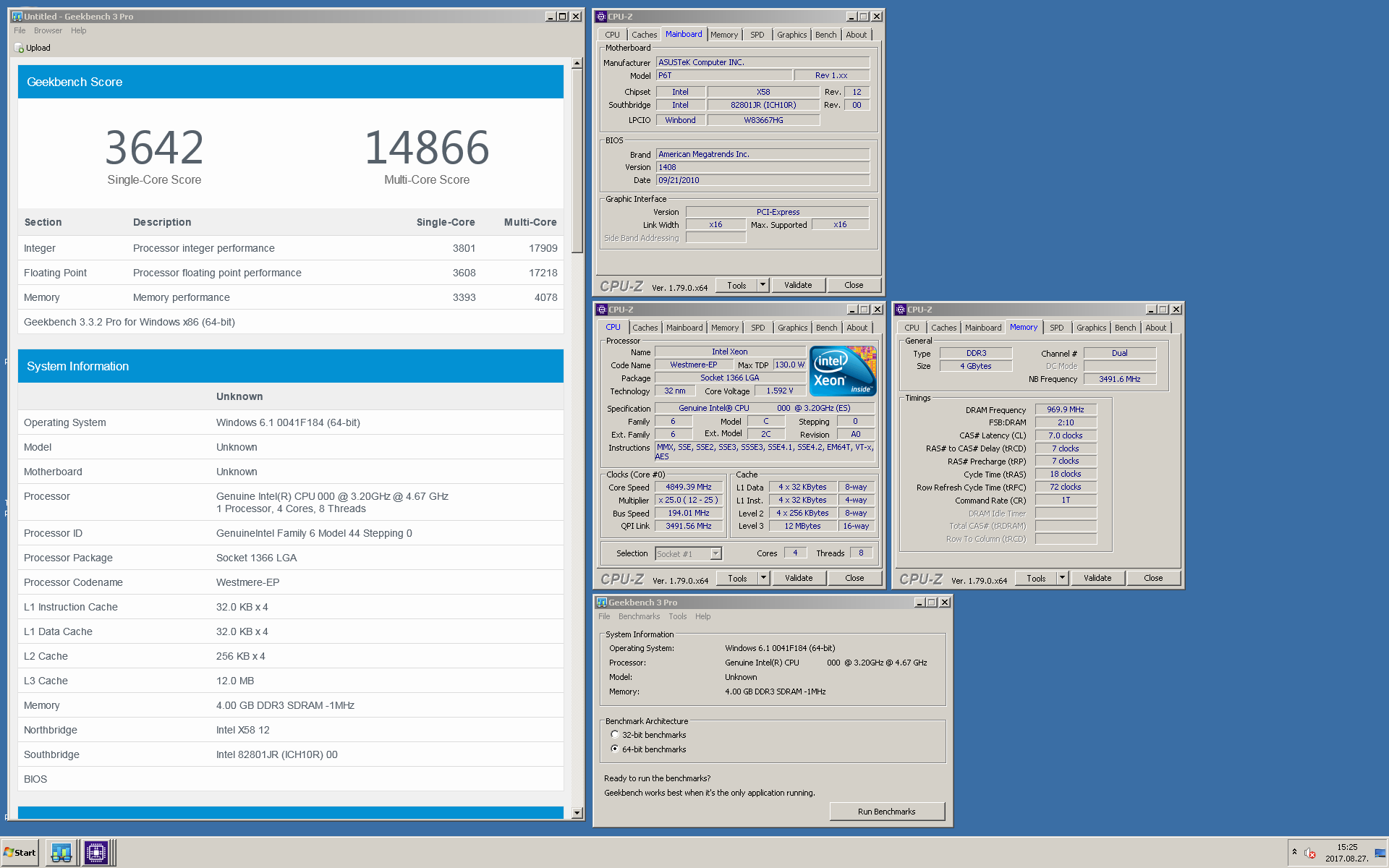Click the Intel Xeon inside logo
The height and width of the screenshot is (868, 1389).
coord(843,371)
